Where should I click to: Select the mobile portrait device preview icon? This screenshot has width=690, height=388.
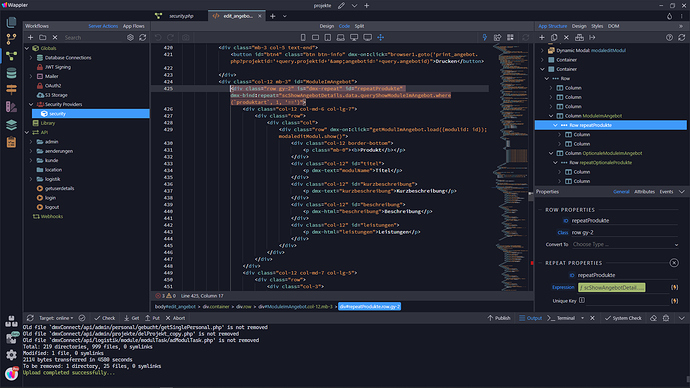[303, 37]
